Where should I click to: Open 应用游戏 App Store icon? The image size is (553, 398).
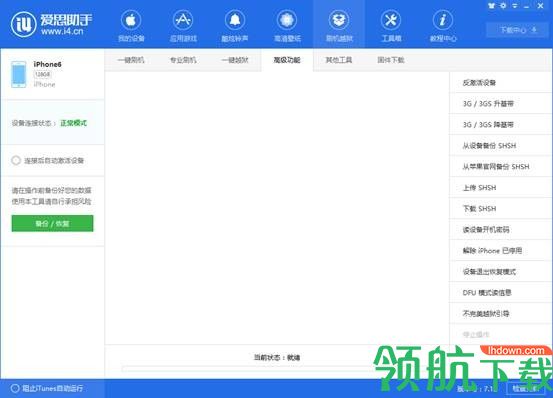point(183,25)
